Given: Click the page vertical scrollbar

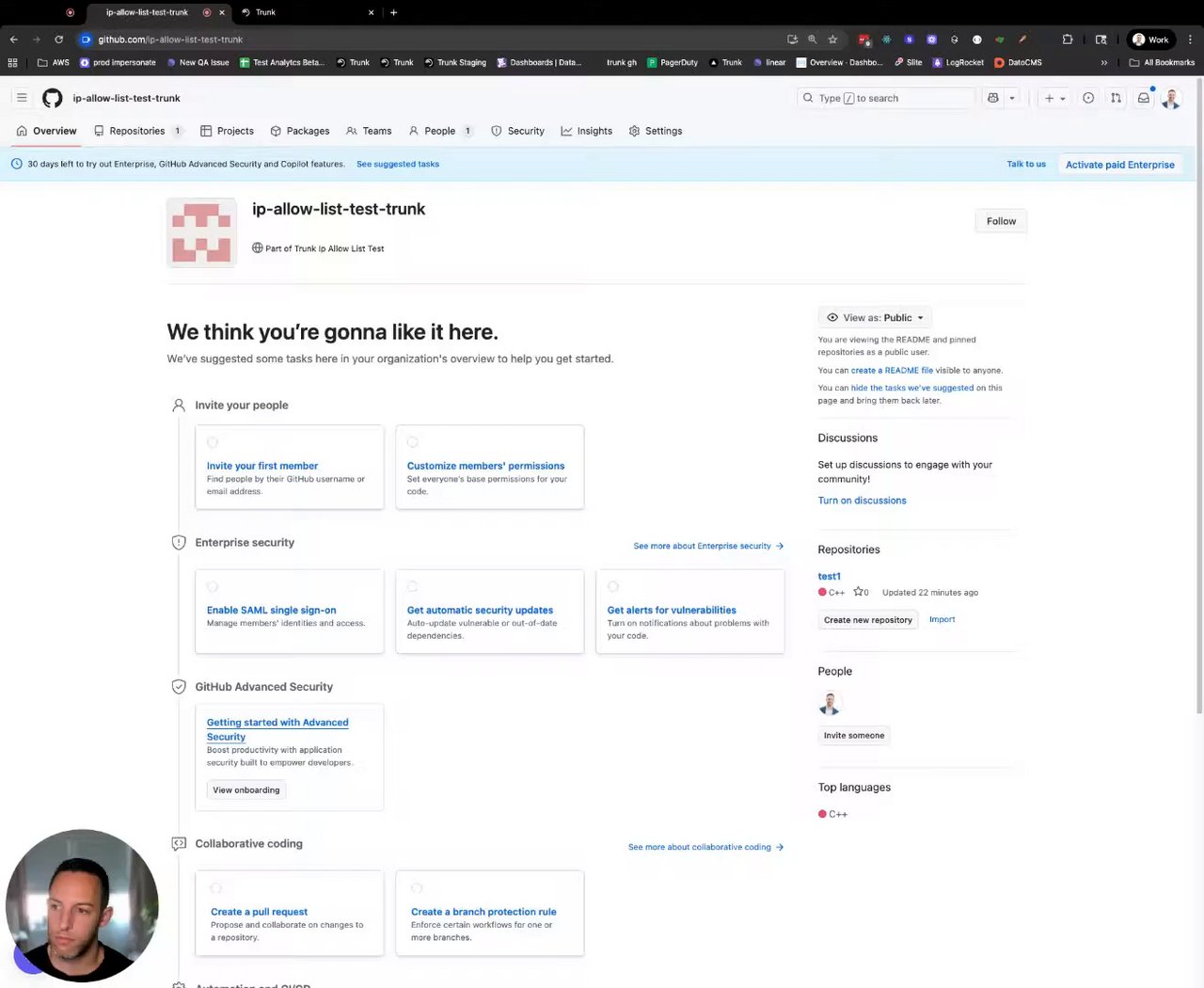Looking at the screenshot, I should (1199, 395).
